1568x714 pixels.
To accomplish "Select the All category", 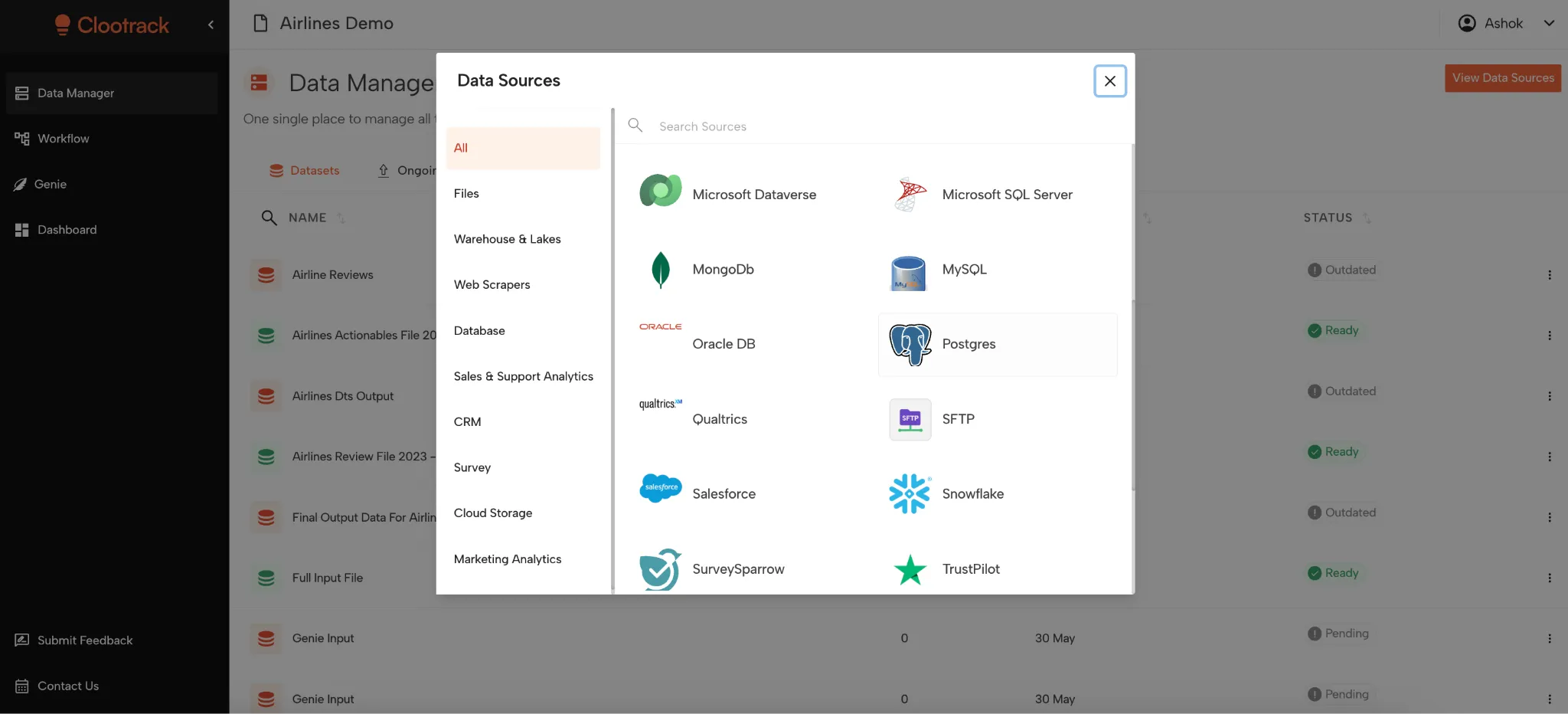I will coord(523,148).
